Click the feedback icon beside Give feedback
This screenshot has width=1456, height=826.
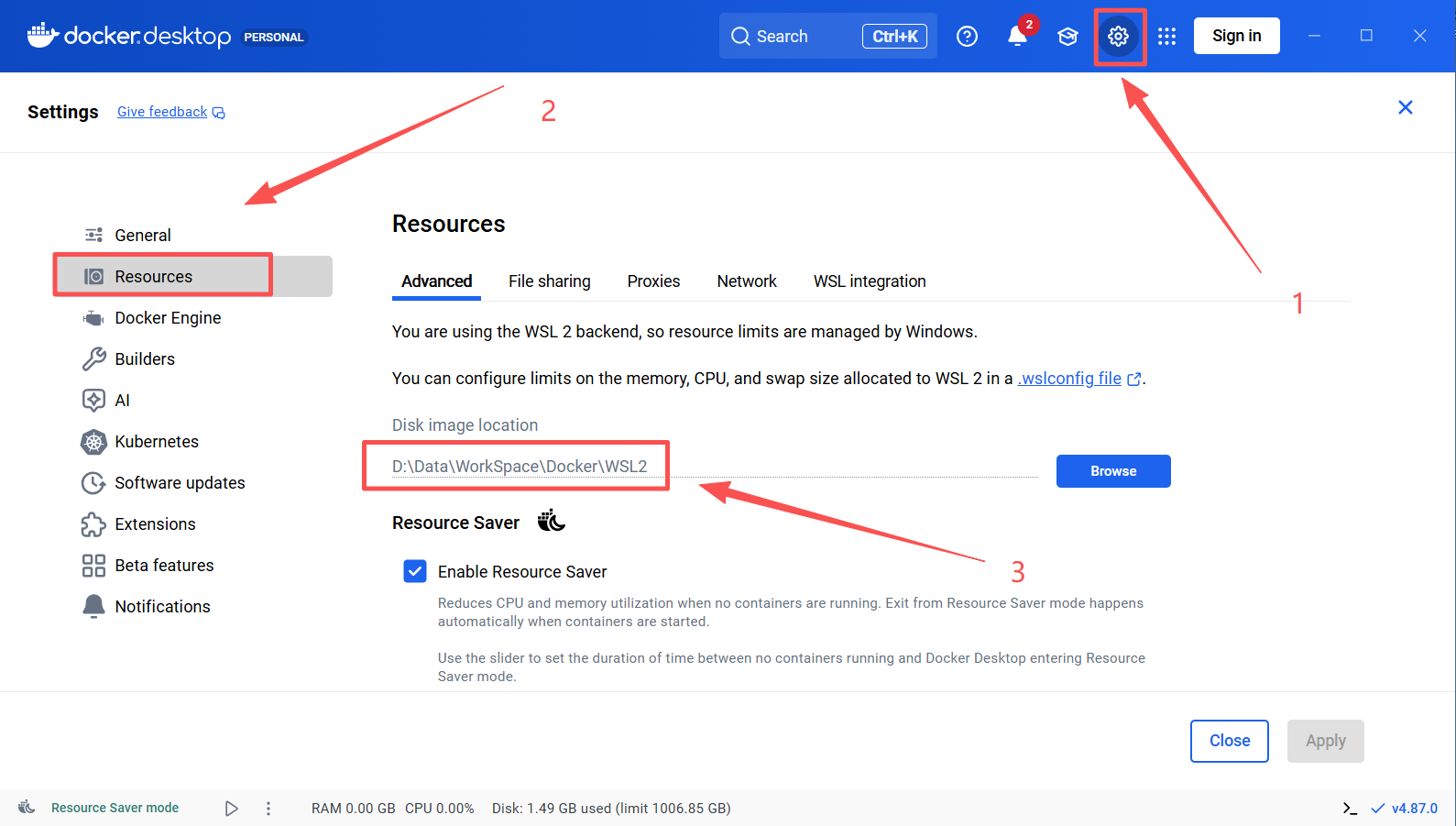(x=218, y=113)
